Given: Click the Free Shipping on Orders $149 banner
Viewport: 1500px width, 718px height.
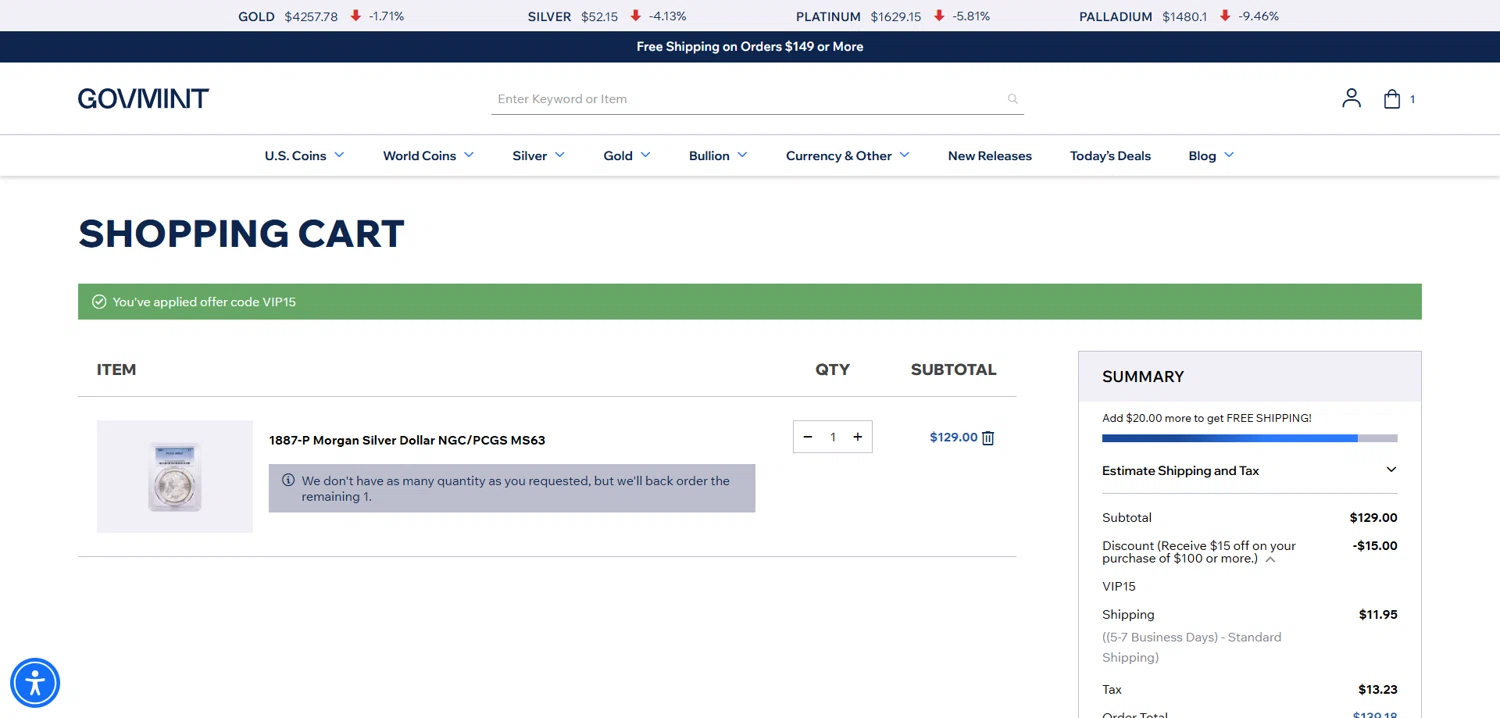Looking at the screenshot, I should [750, 47].
